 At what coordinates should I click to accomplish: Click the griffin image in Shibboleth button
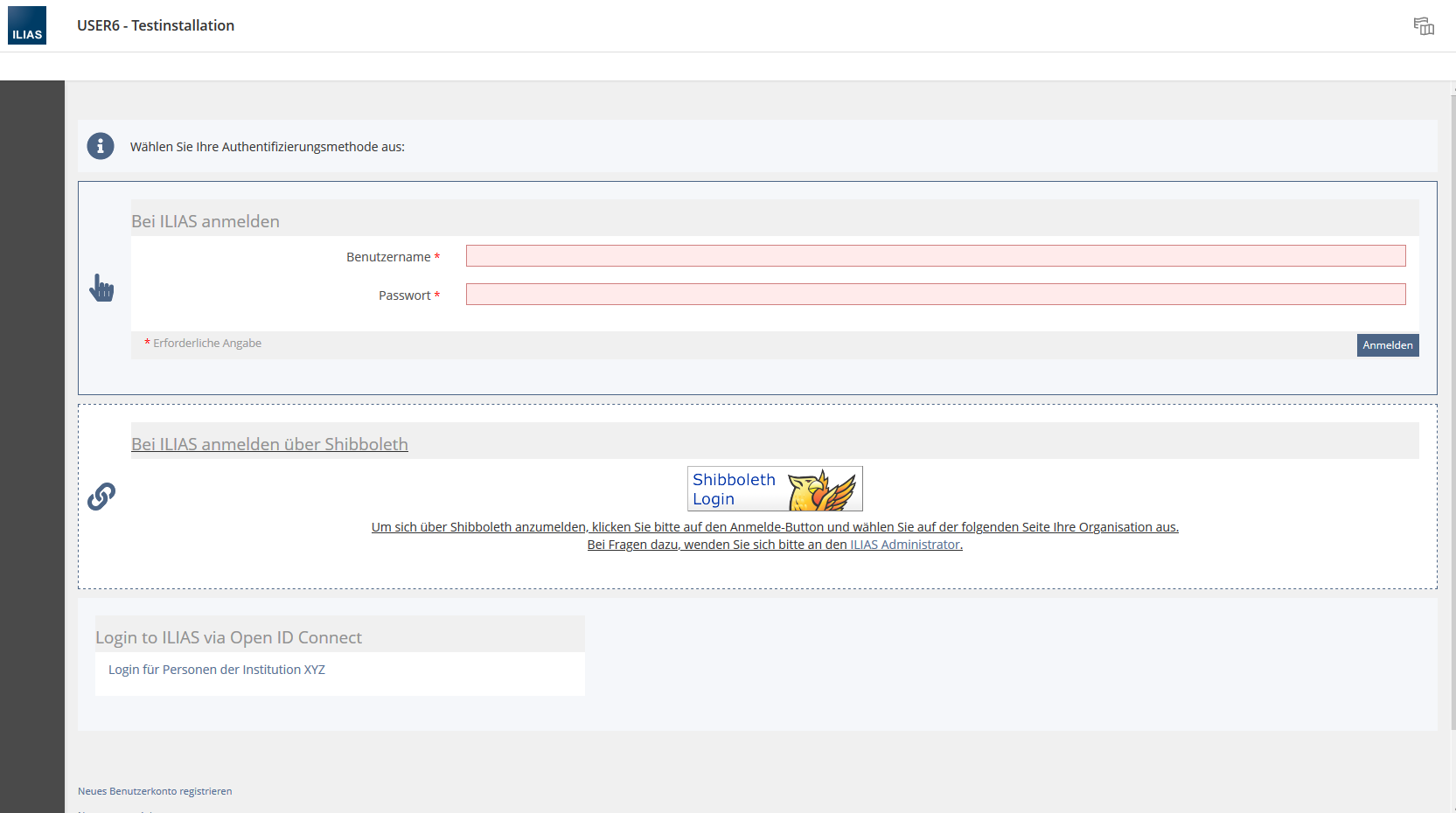point(821,490)
